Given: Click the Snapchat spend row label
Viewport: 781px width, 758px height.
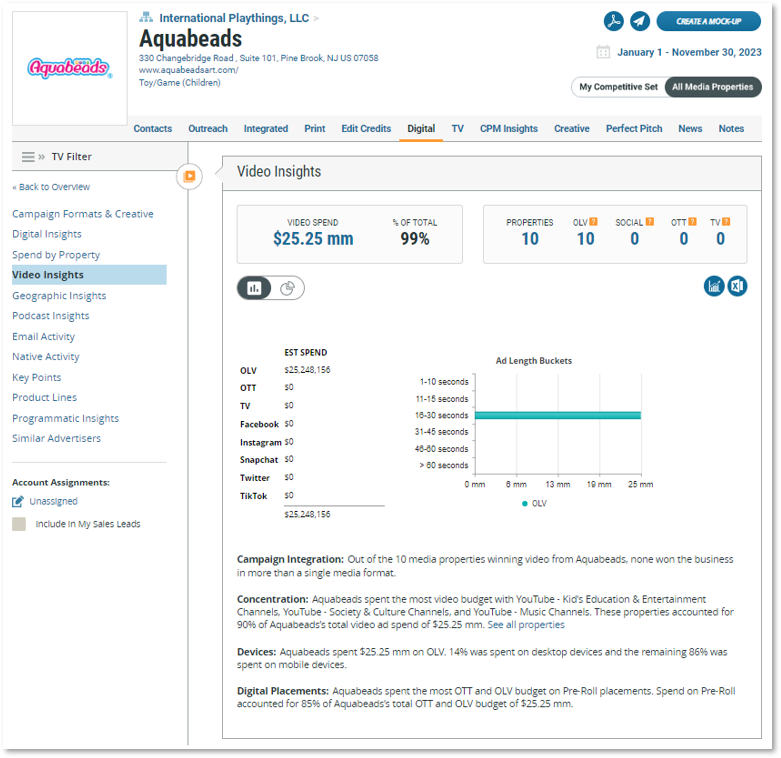Looking at the screenshot, I should point(259,460).
